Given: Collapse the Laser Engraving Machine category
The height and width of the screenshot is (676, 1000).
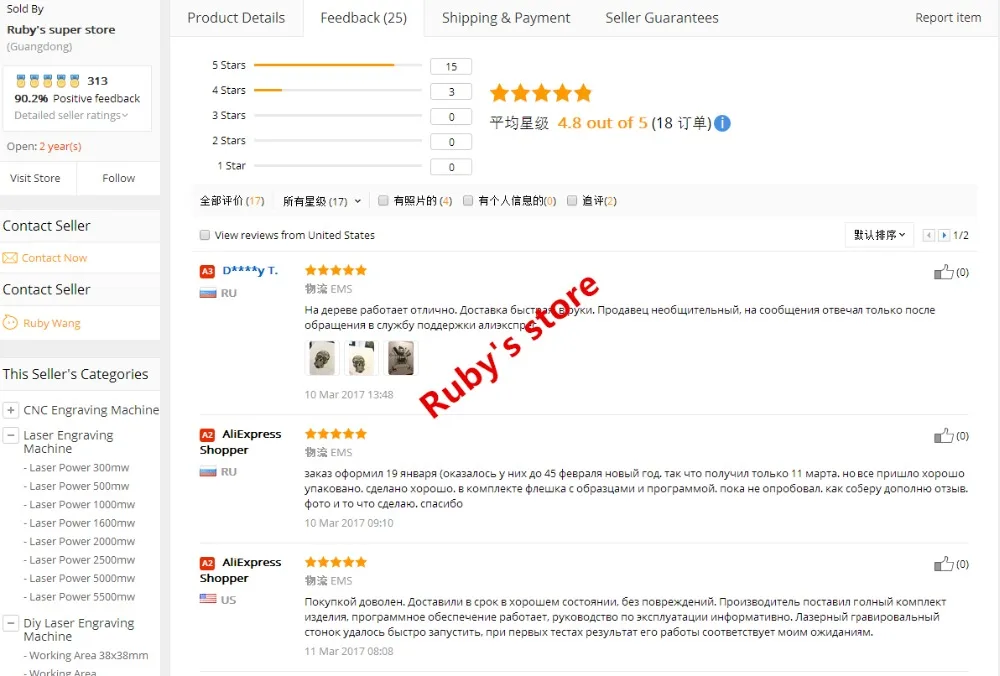Looking at the screenshot, I should tap(11, 436).
